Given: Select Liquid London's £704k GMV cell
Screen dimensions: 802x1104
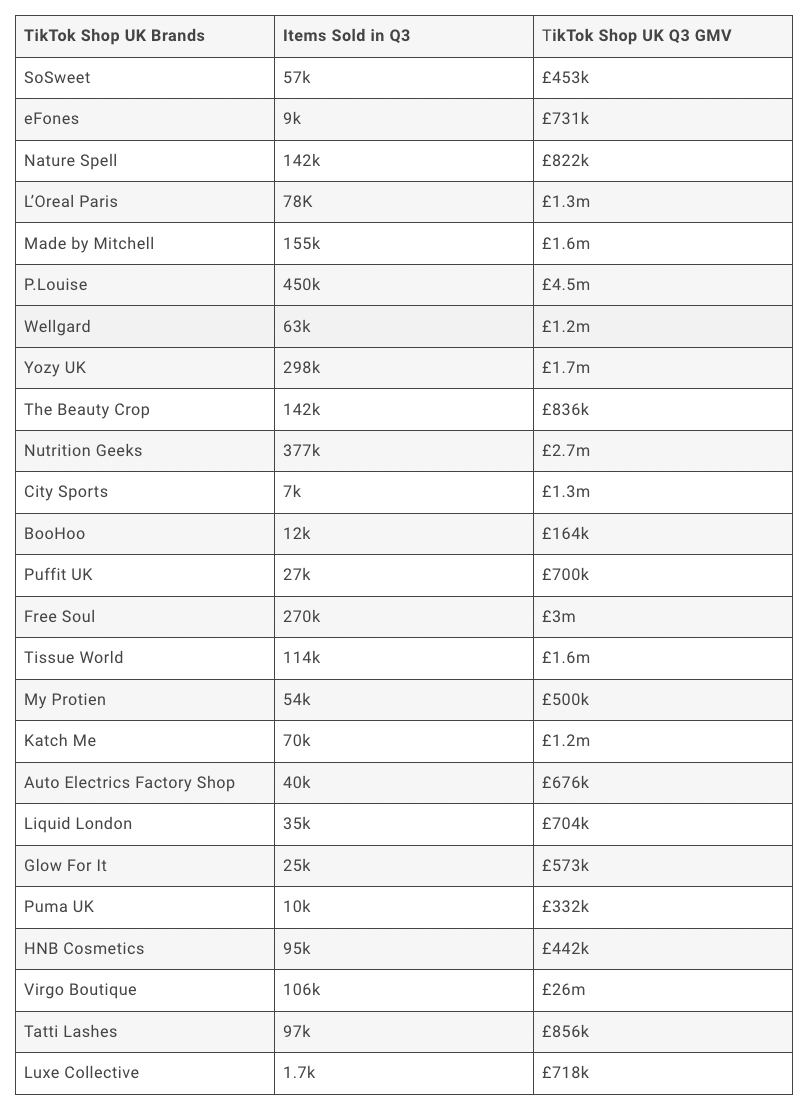Looking at the screenshot, I should coord(566,824).
